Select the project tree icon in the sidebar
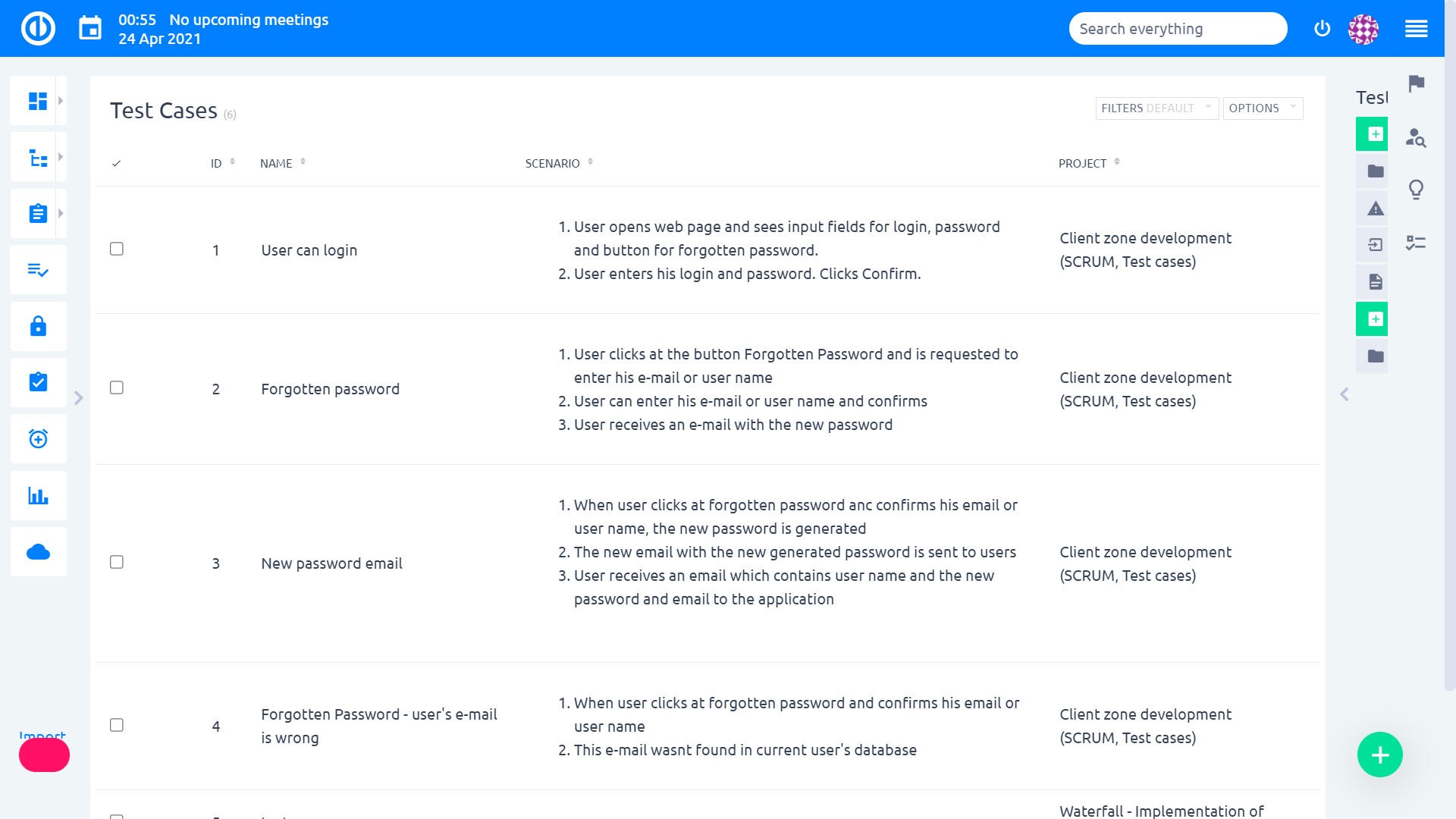The width and height of the screenshot is (1456, 819). [x=38, y=156]
